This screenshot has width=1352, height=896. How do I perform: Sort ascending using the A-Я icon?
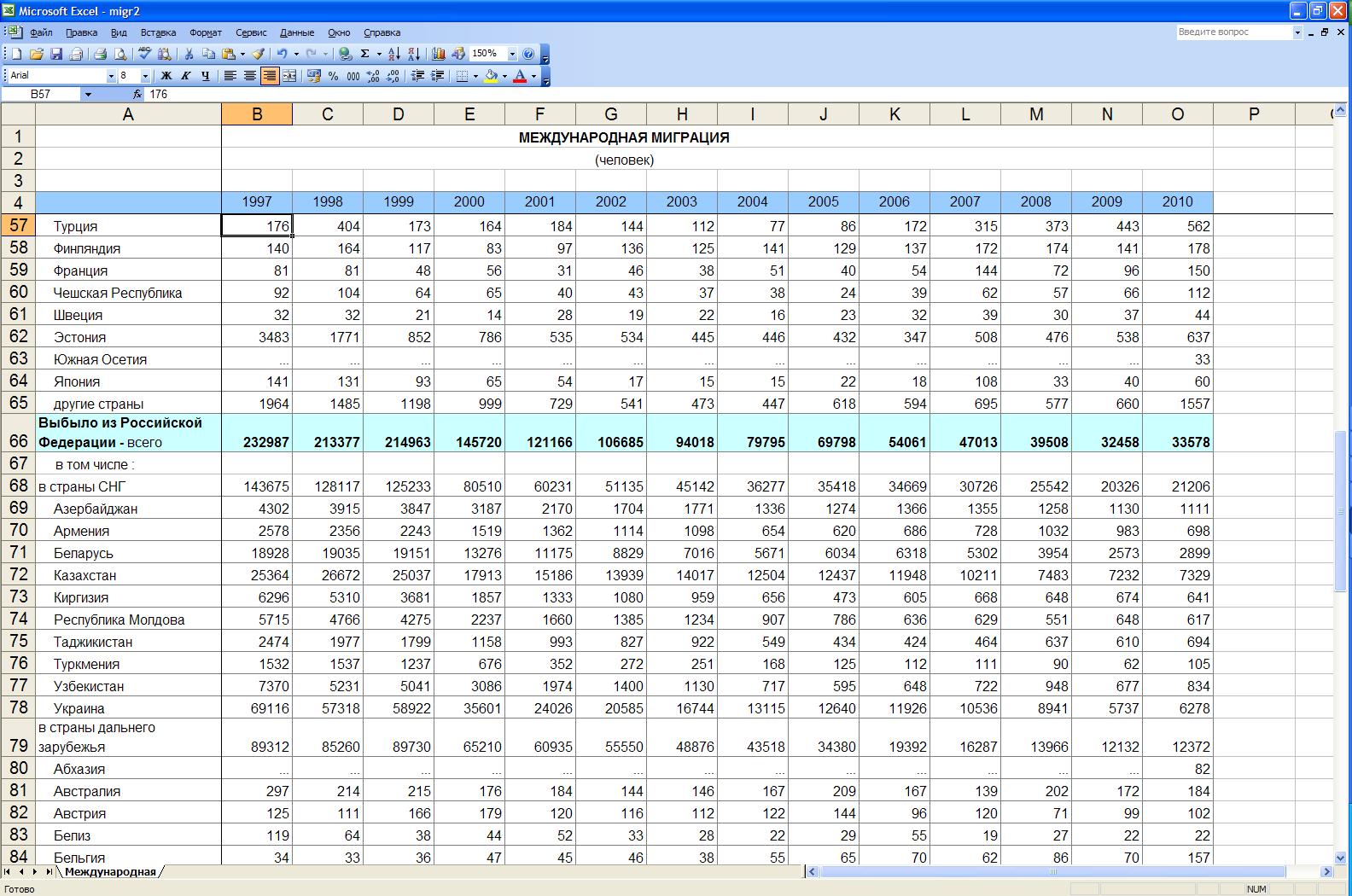[393, 54]
